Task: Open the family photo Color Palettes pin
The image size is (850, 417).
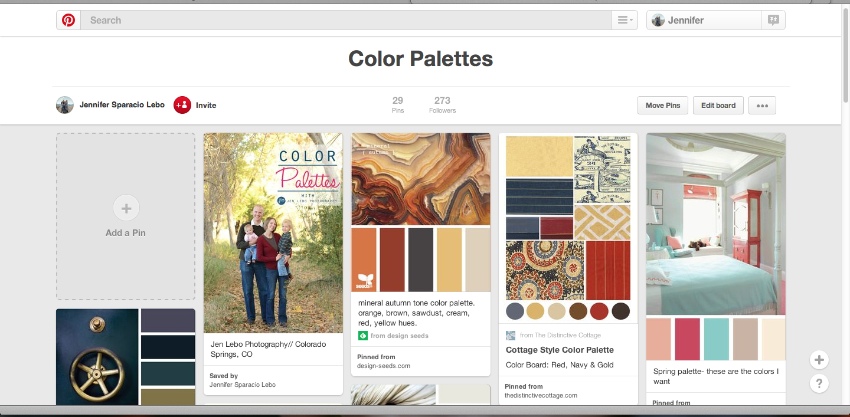Action: [273, 233]
